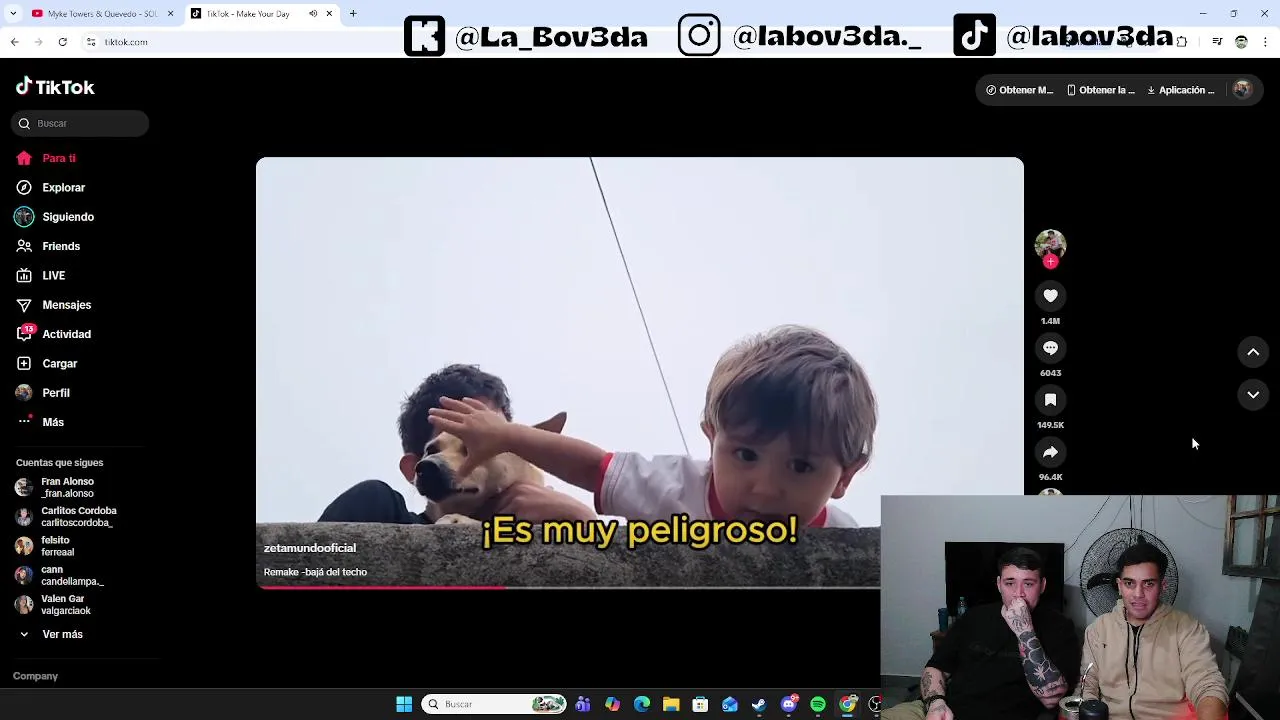Screen dimensions: 1280x720
Task: Click the Obtener la... phone button
Action: tap(1100, 90)
